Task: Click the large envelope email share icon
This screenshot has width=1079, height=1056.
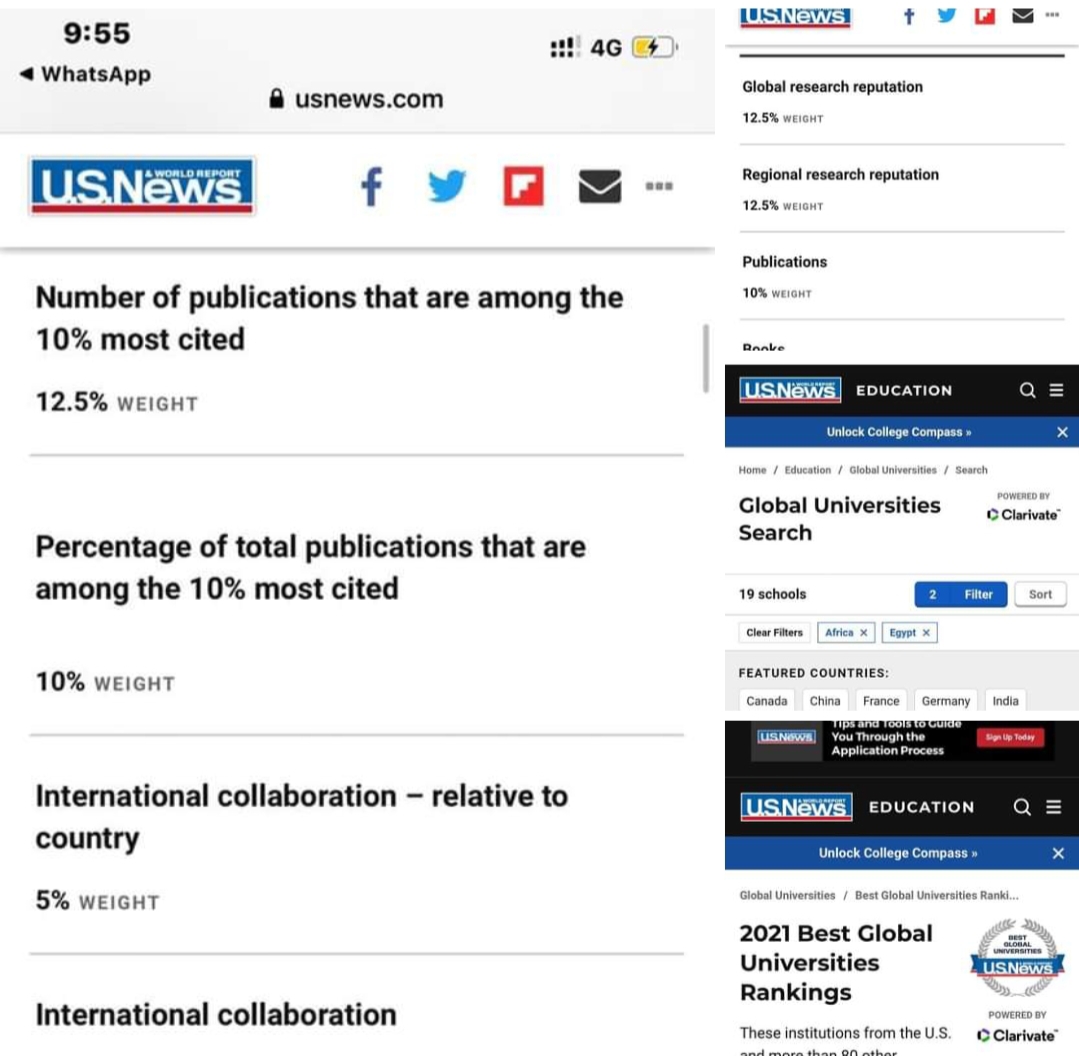Action: (599, 187)
